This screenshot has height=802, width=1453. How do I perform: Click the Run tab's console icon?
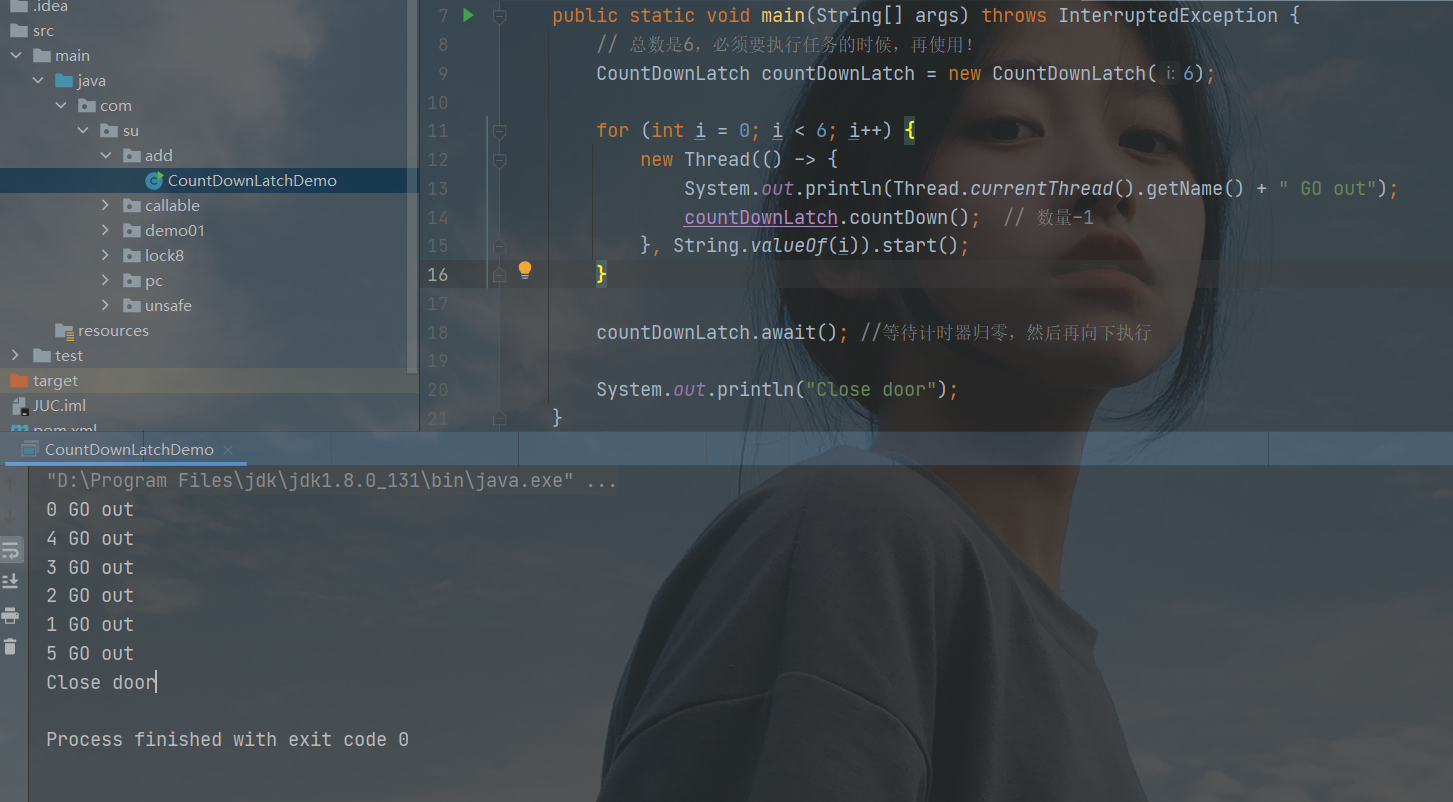(29, 450)
